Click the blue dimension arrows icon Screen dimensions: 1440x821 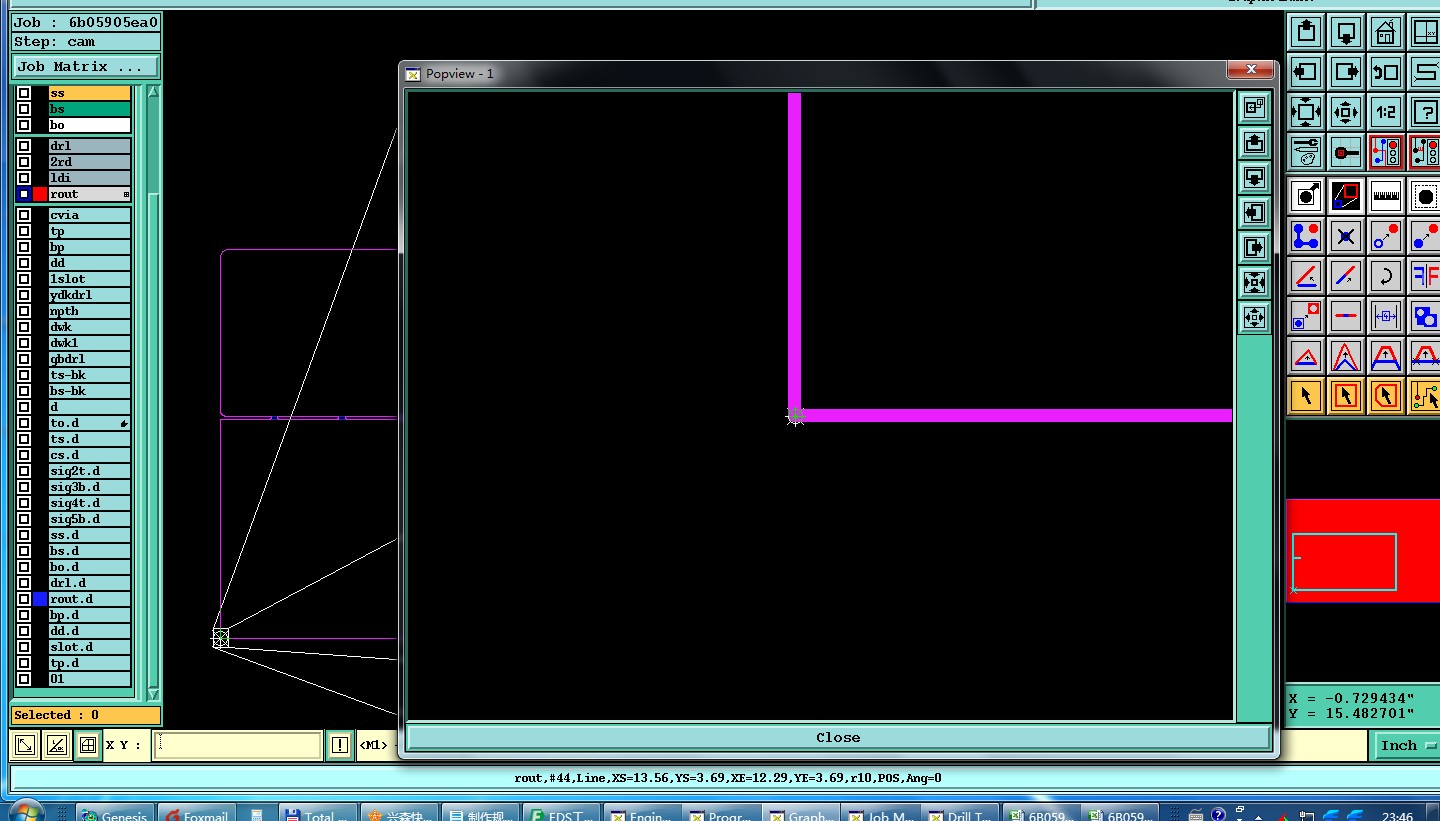tap(1386, 316)
